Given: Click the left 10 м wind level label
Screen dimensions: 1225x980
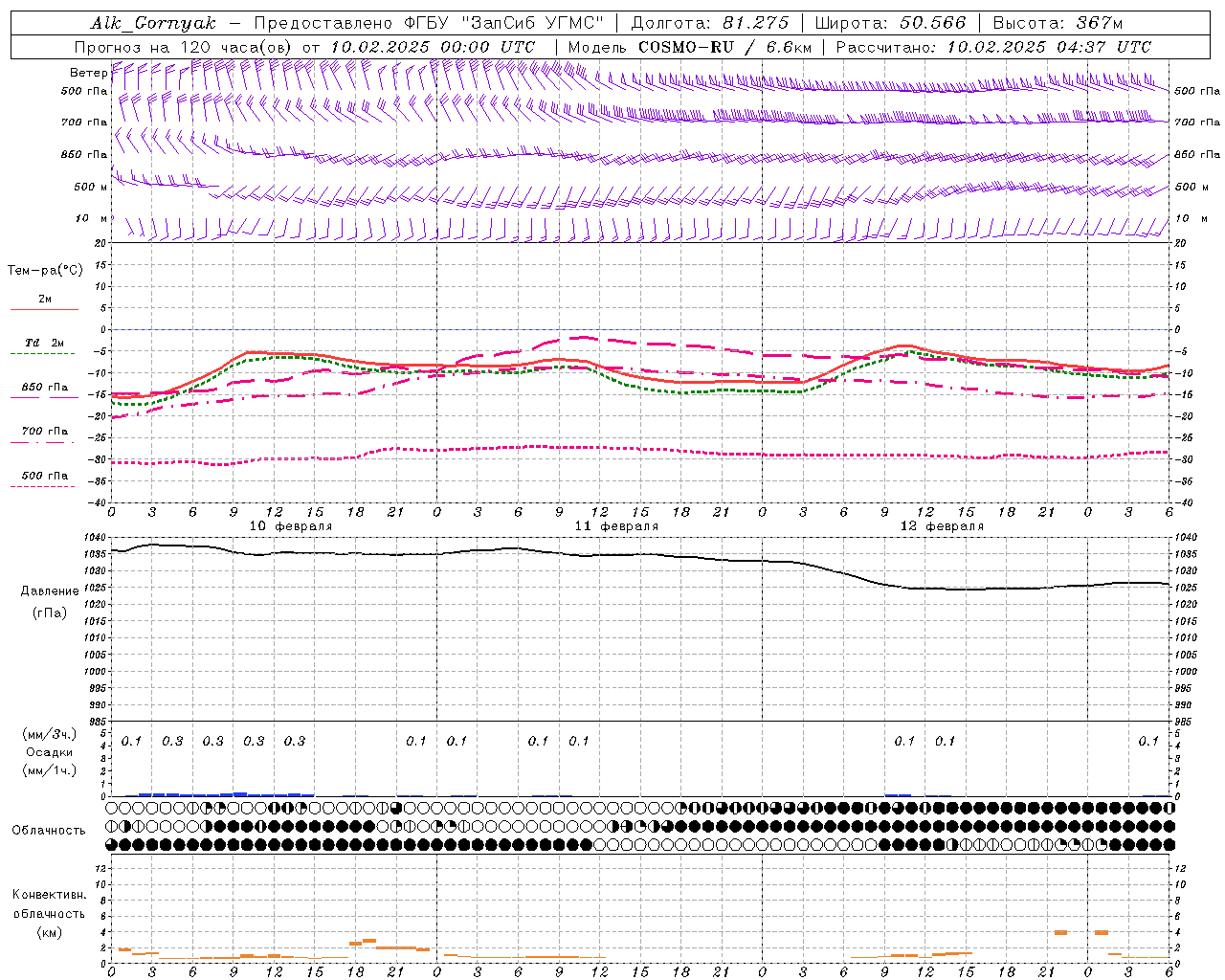Looking at the screenshot, I should [91, 219].
